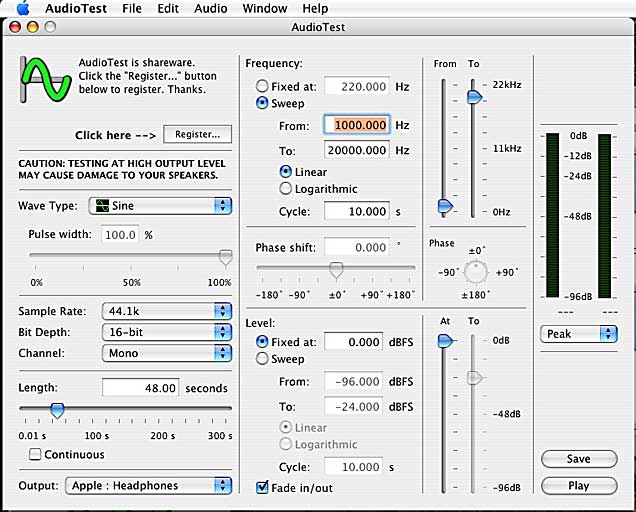The width and height of the screenshot is (636, 512).
Task: Click the Level To -24.000 field
Action: click(354, 407)
